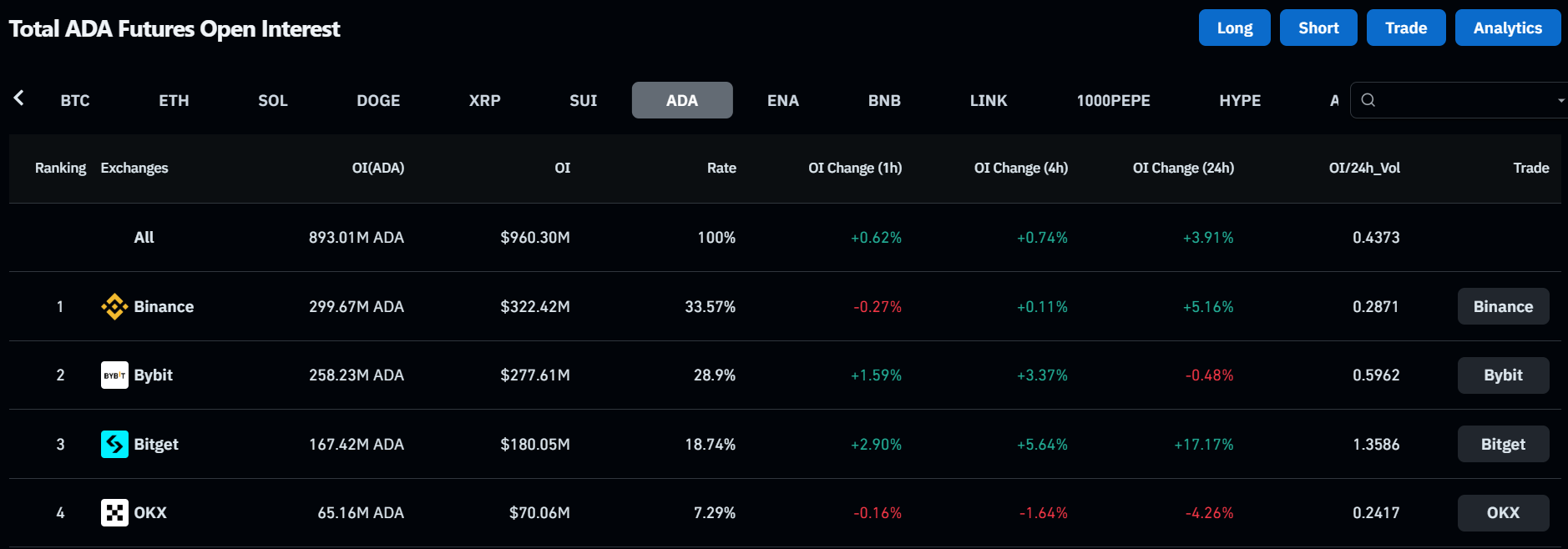Sort by OI/24h_Vol column header

[x=1364, y=169]
